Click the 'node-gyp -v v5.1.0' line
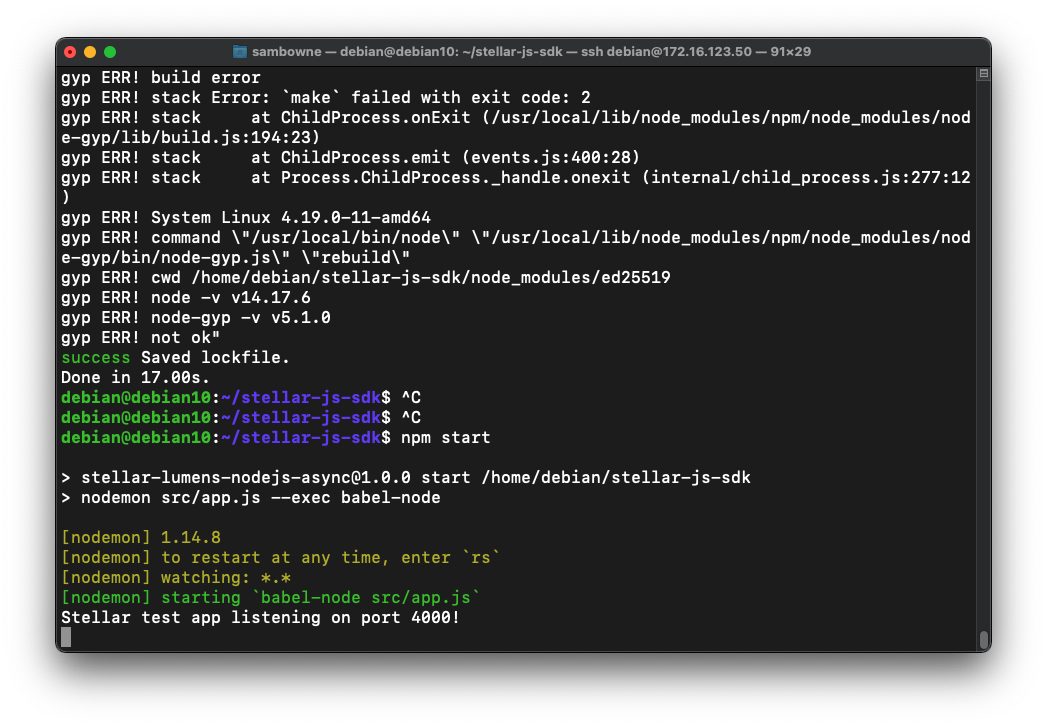The height and width of the screenshot is (726, 1047). (196, 318)
